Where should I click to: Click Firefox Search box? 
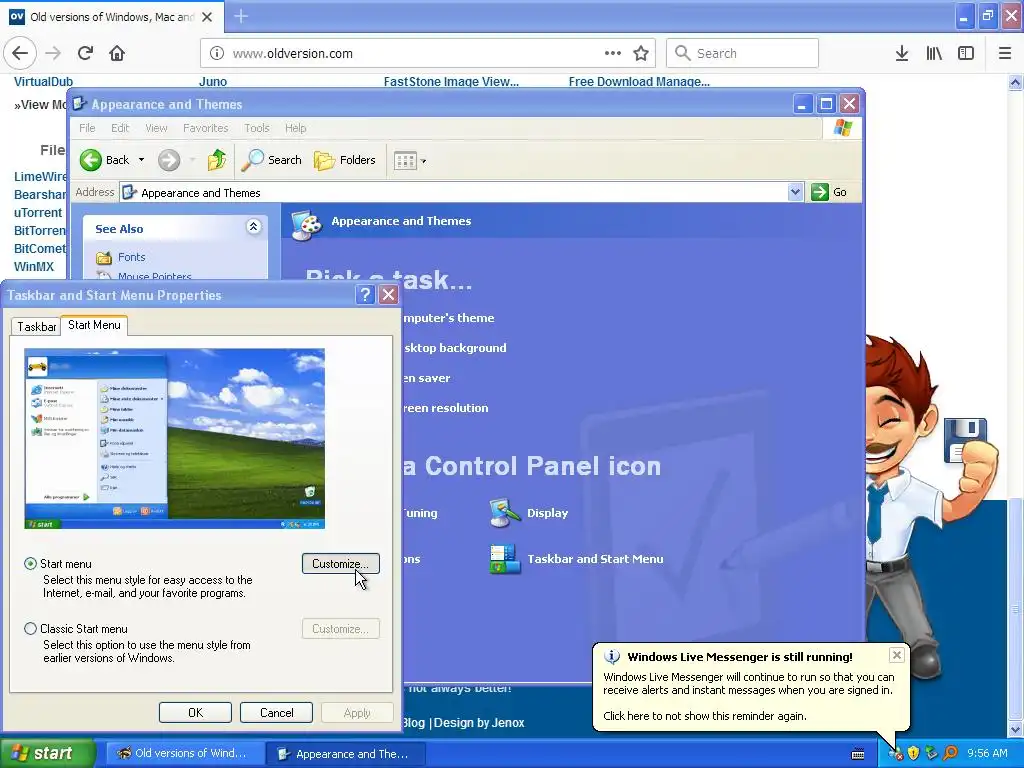click(x=743, y=53)
